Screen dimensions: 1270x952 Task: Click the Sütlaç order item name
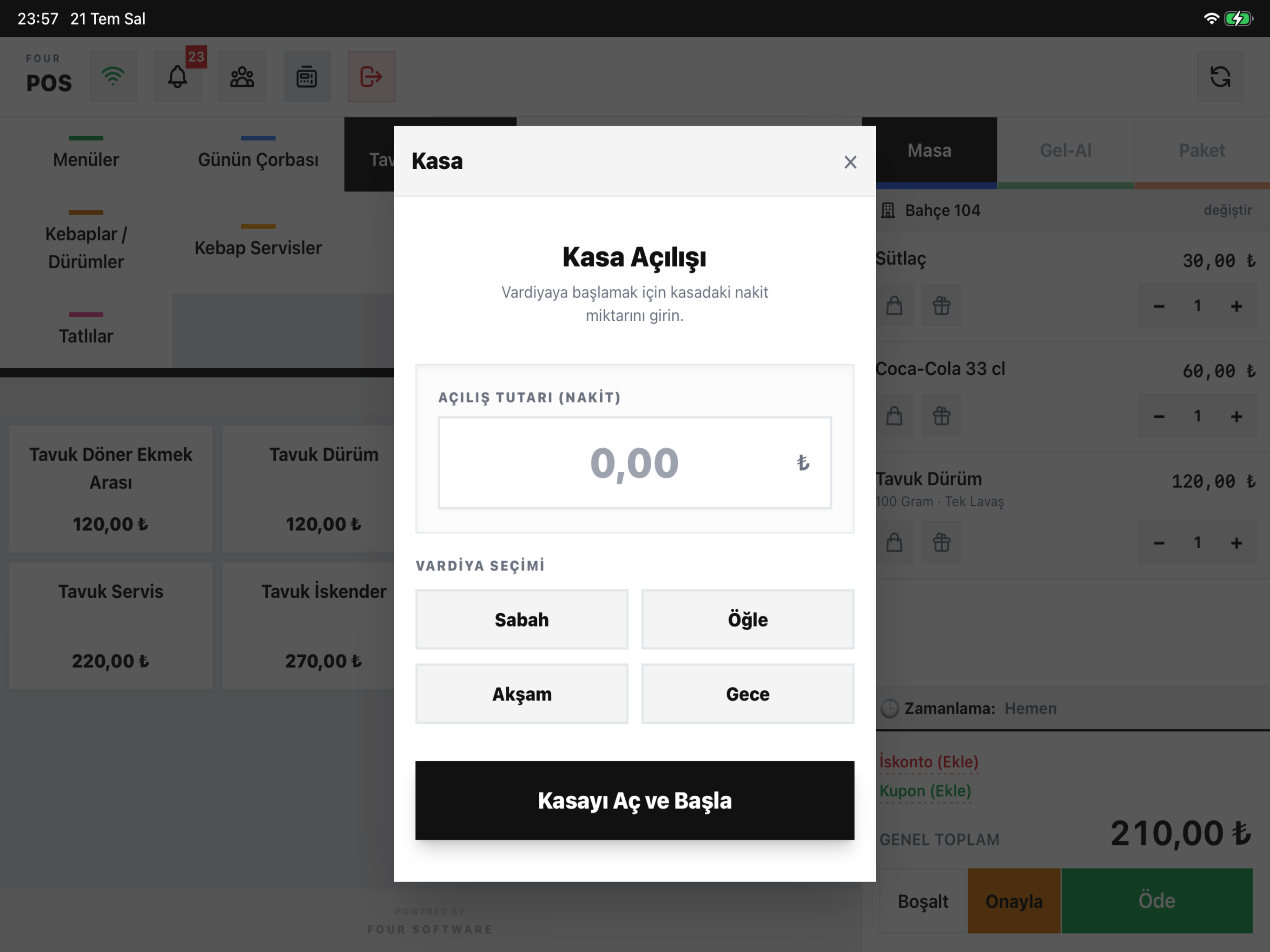[901, 259]
